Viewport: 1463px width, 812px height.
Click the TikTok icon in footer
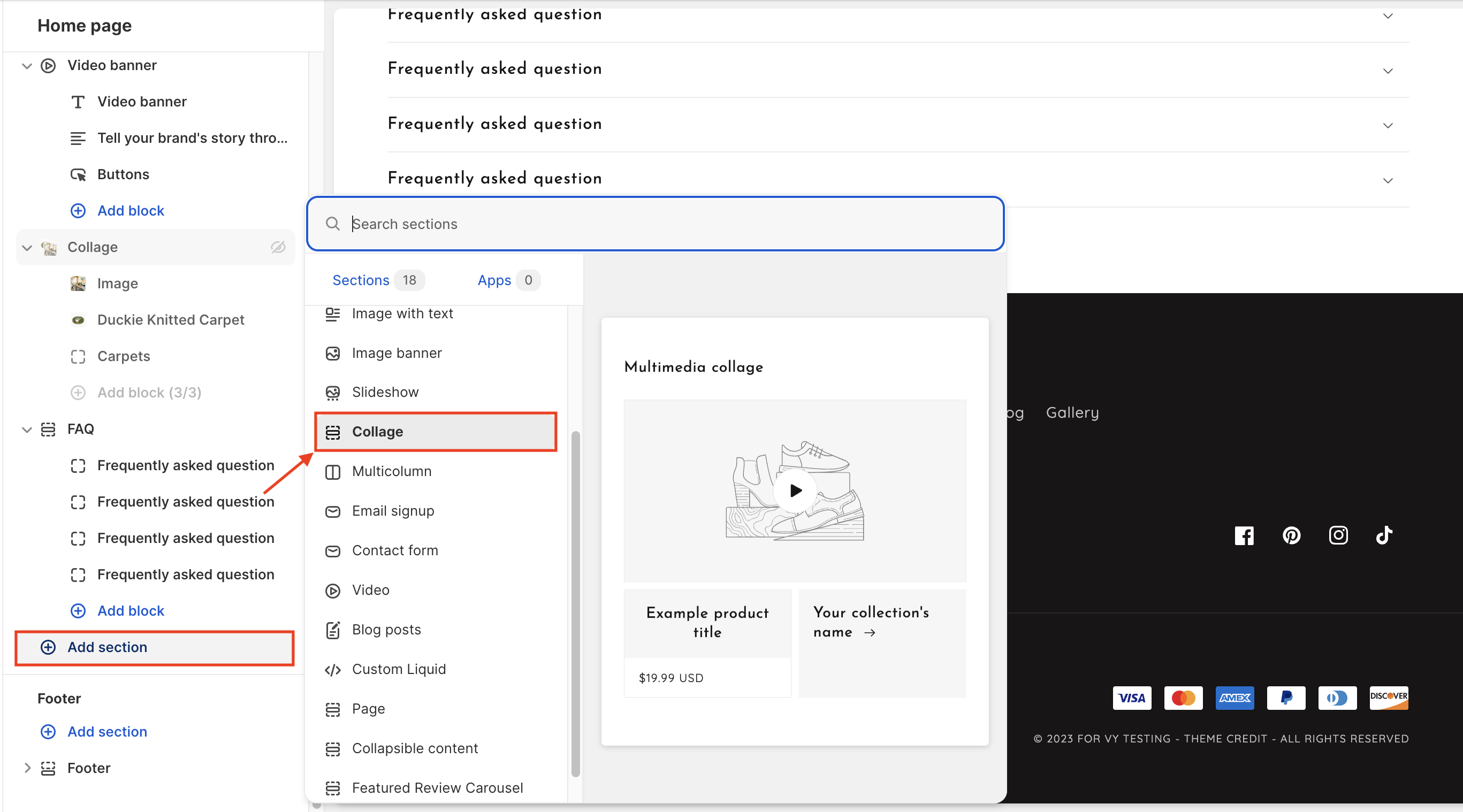[x=1383, y=535]
